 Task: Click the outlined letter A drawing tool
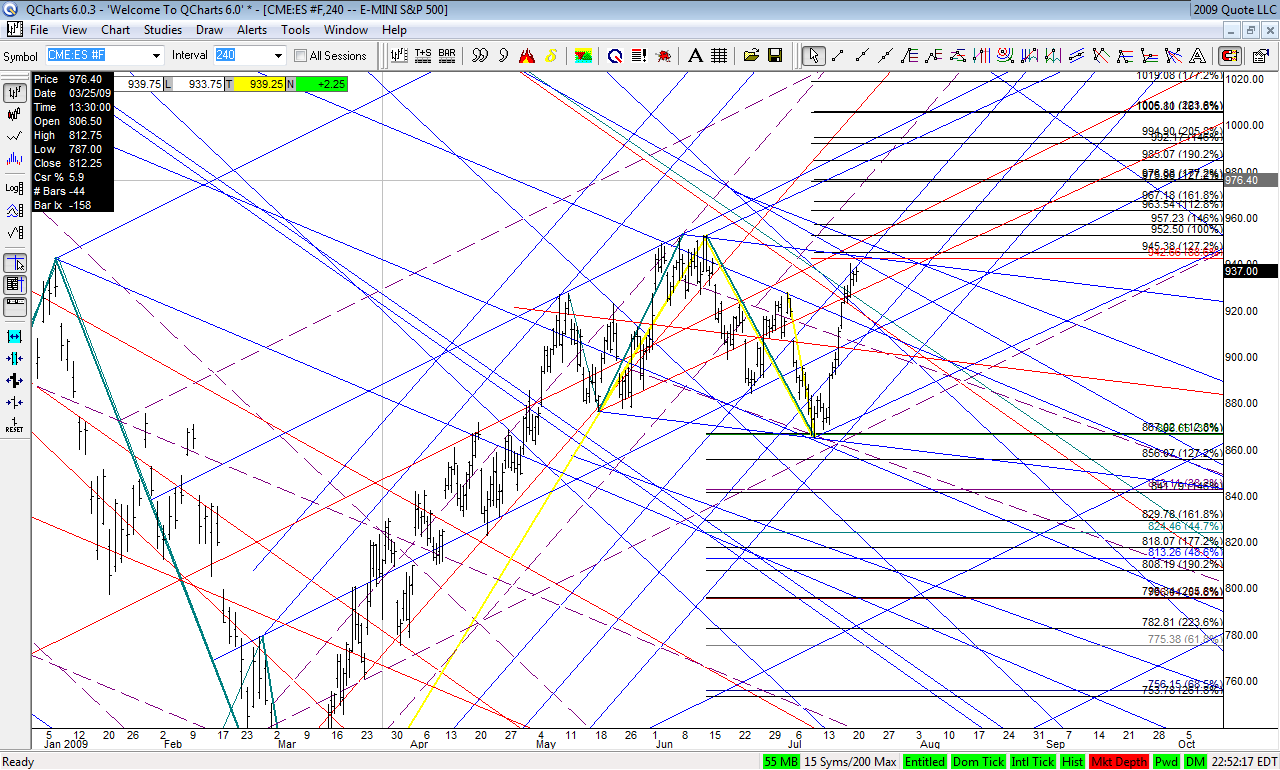point(1199,56)
